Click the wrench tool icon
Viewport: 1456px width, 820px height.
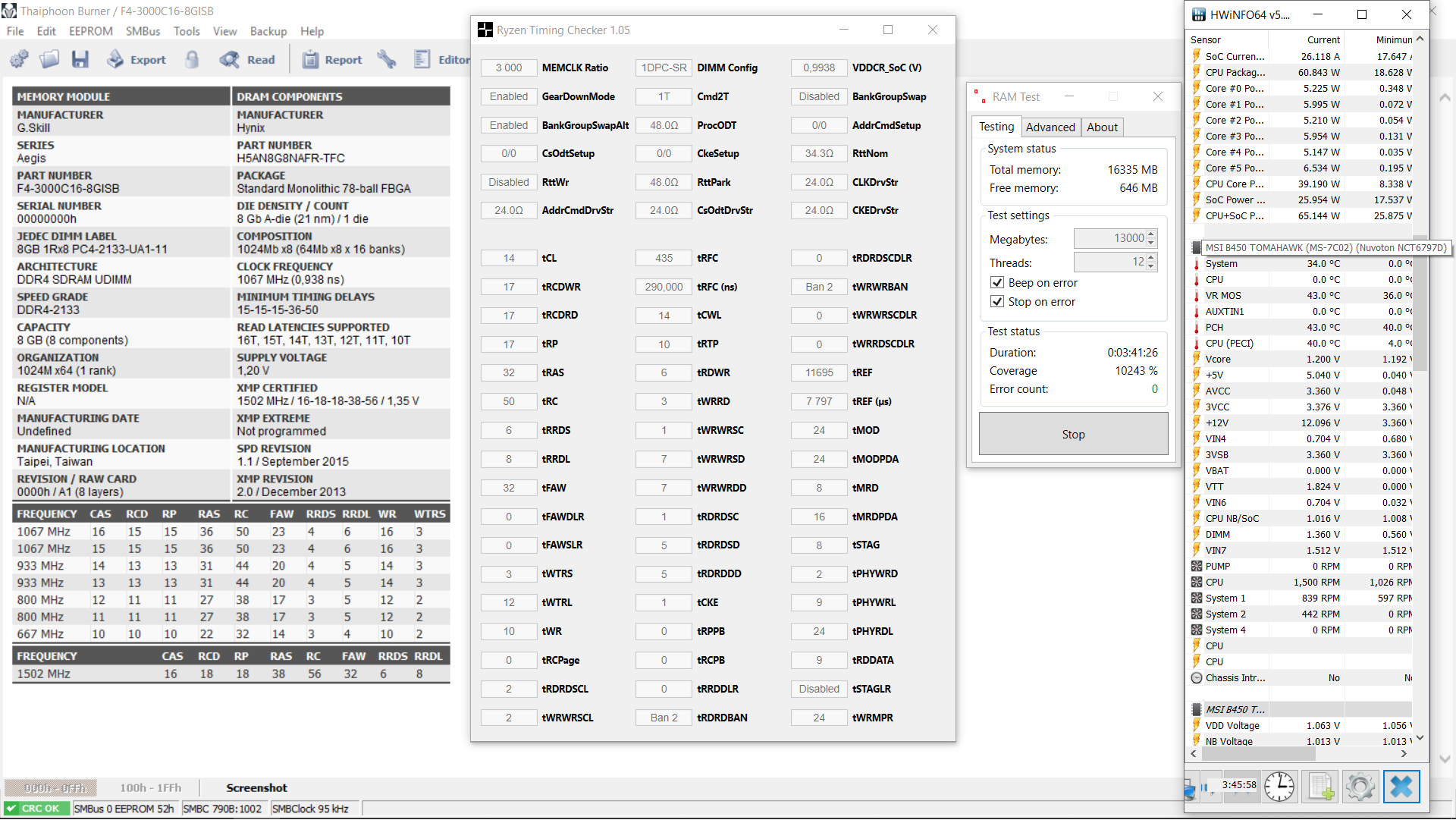(x=387, y=59)
